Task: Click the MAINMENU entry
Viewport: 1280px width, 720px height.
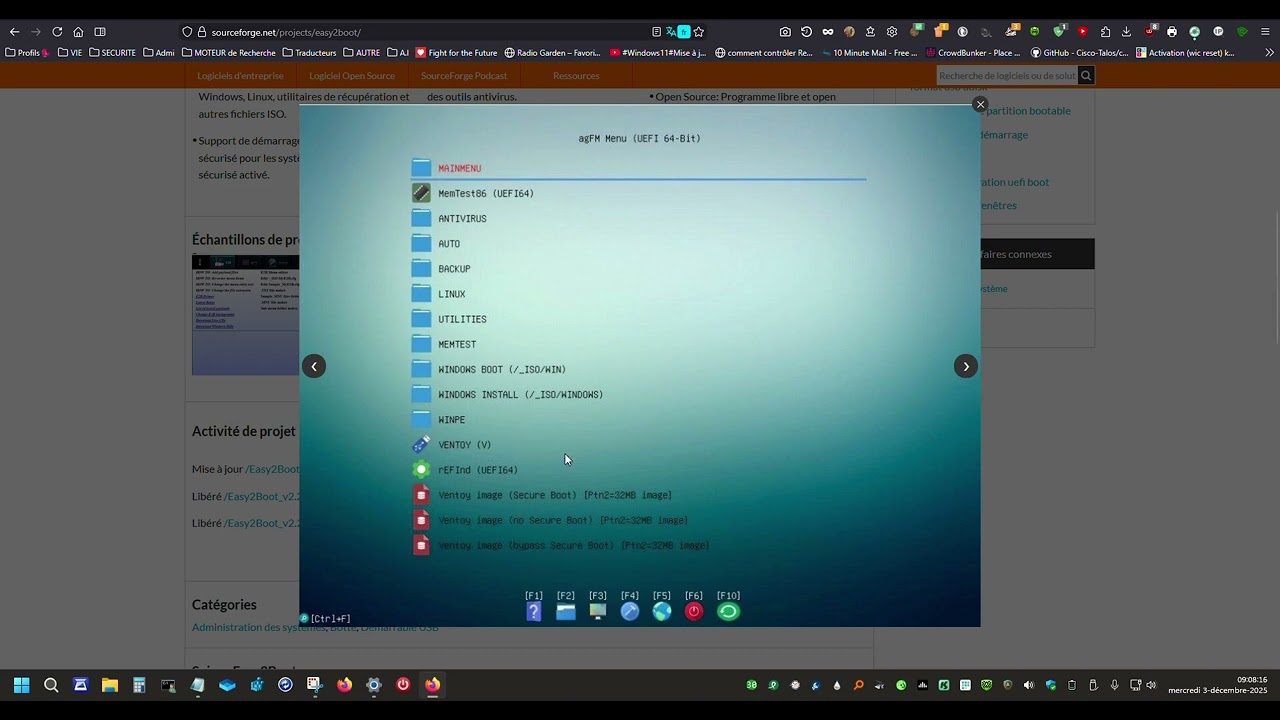Action: tap(460, 168)
